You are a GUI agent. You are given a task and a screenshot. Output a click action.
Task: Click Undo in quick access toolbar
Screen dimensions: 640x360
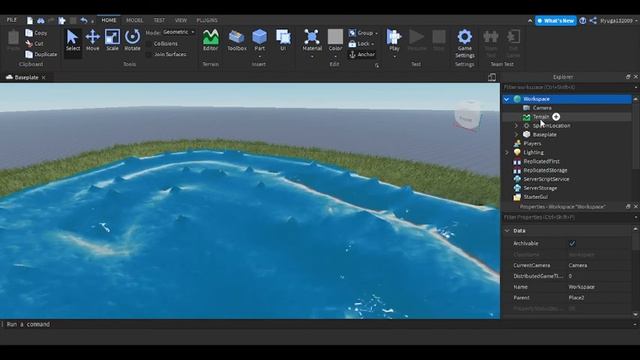click(x=84, y=20)
